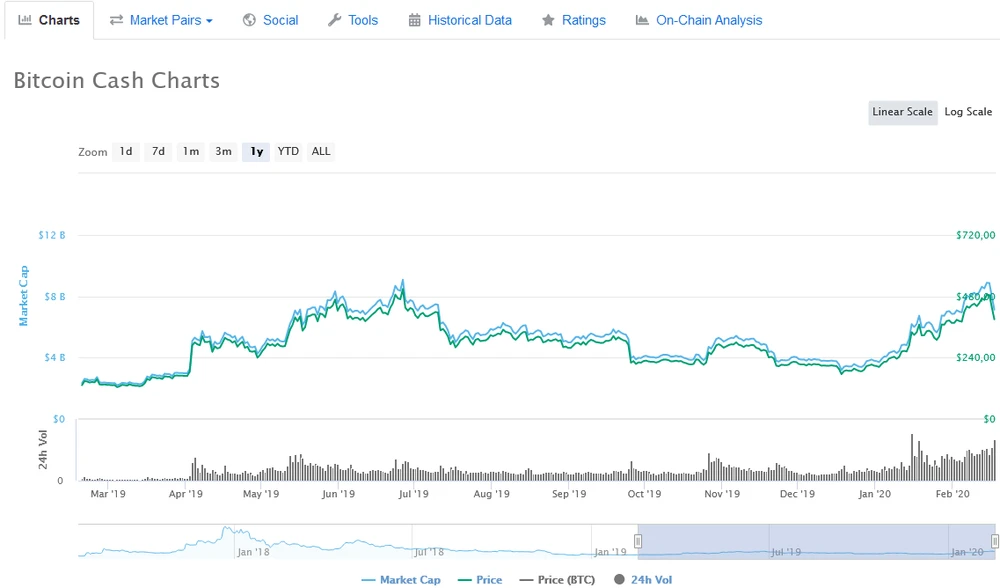Screen dimensions: 1000x588
Task: Click the Jul '18 area in navigator
Action: pyautogui.click(x=429, y=552)
